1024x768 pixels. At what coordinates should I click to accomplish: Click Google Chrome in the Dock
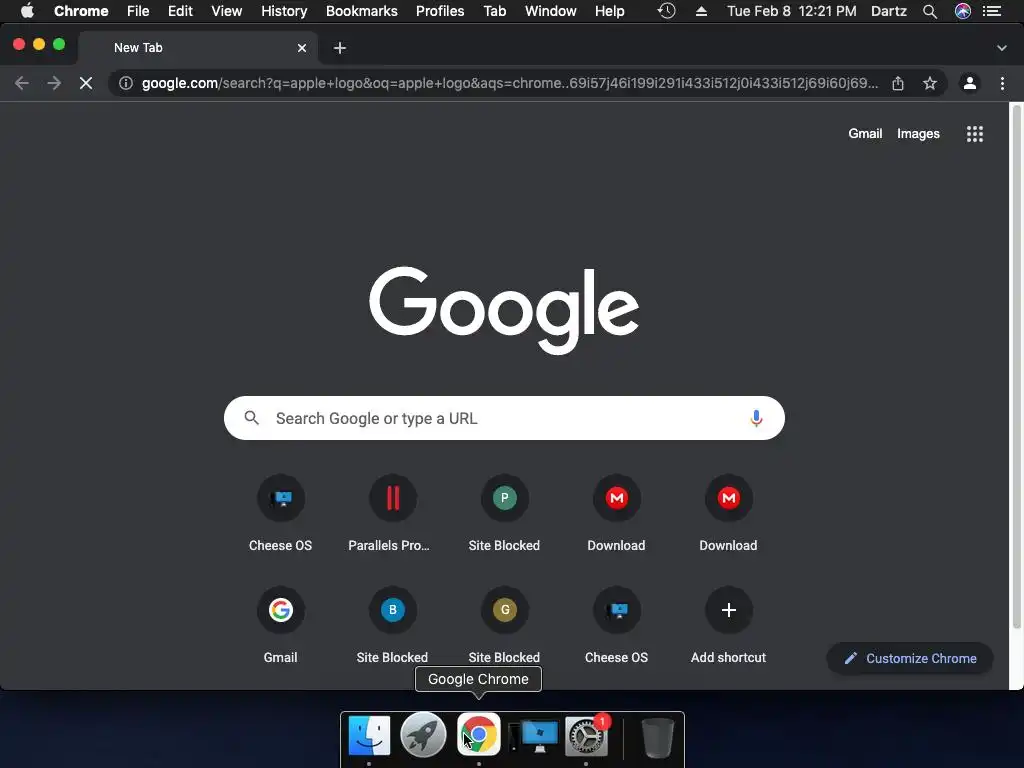click(479, 735)
